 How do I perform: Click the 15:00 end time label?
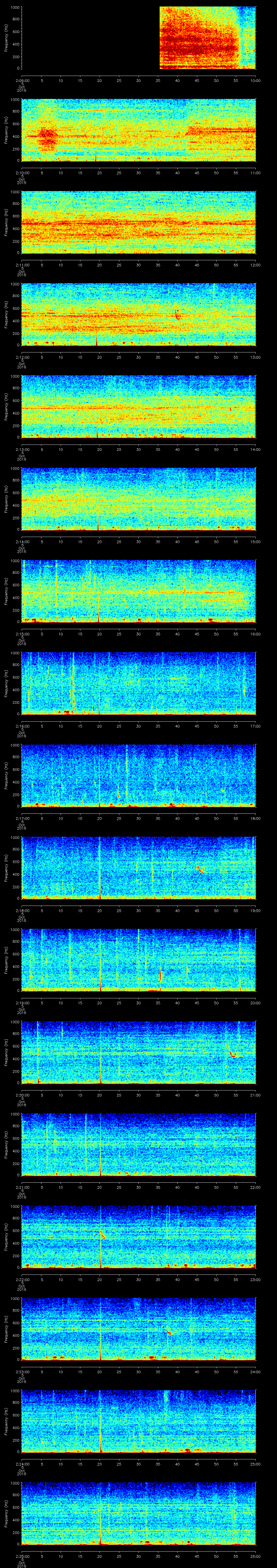click(256, 541)
